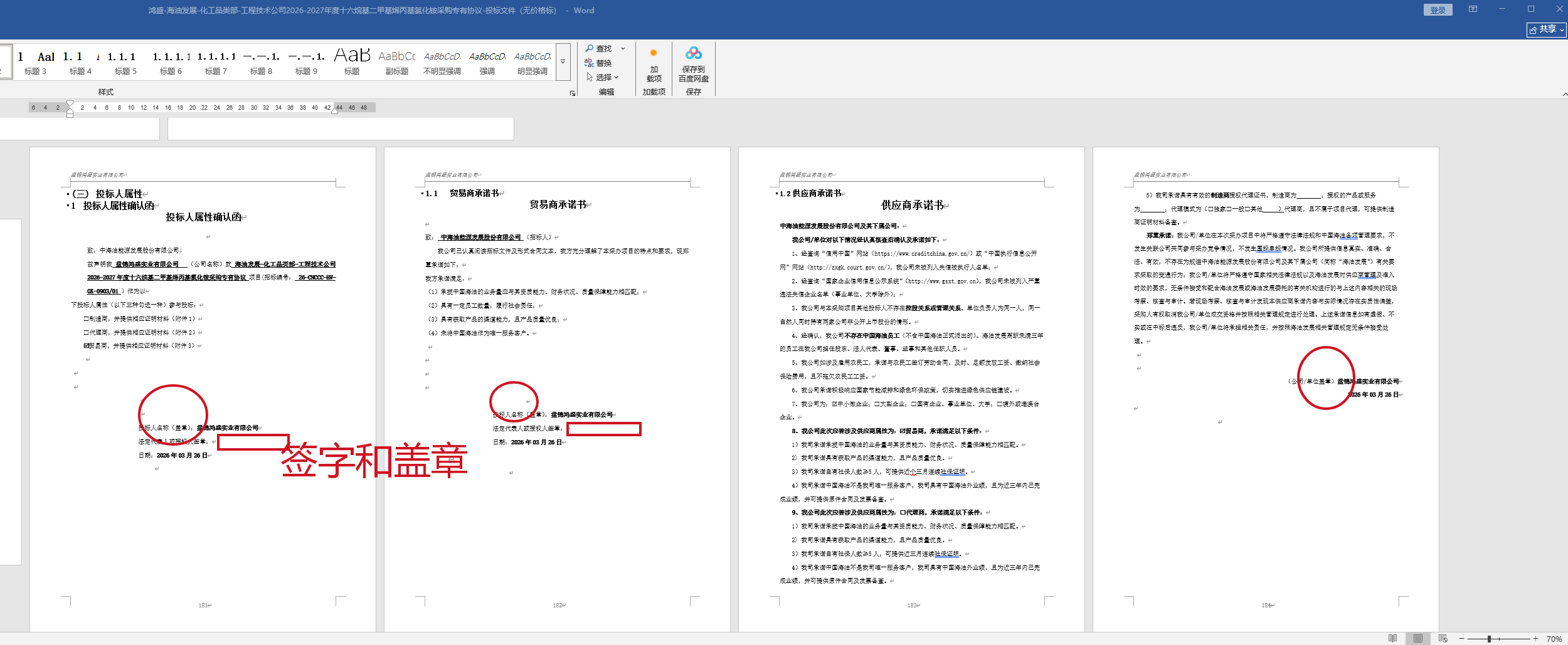Open the creditchina.gov.cn URL in the document
The width and height of the screenshot is (1568, 645).
[922, 254]
